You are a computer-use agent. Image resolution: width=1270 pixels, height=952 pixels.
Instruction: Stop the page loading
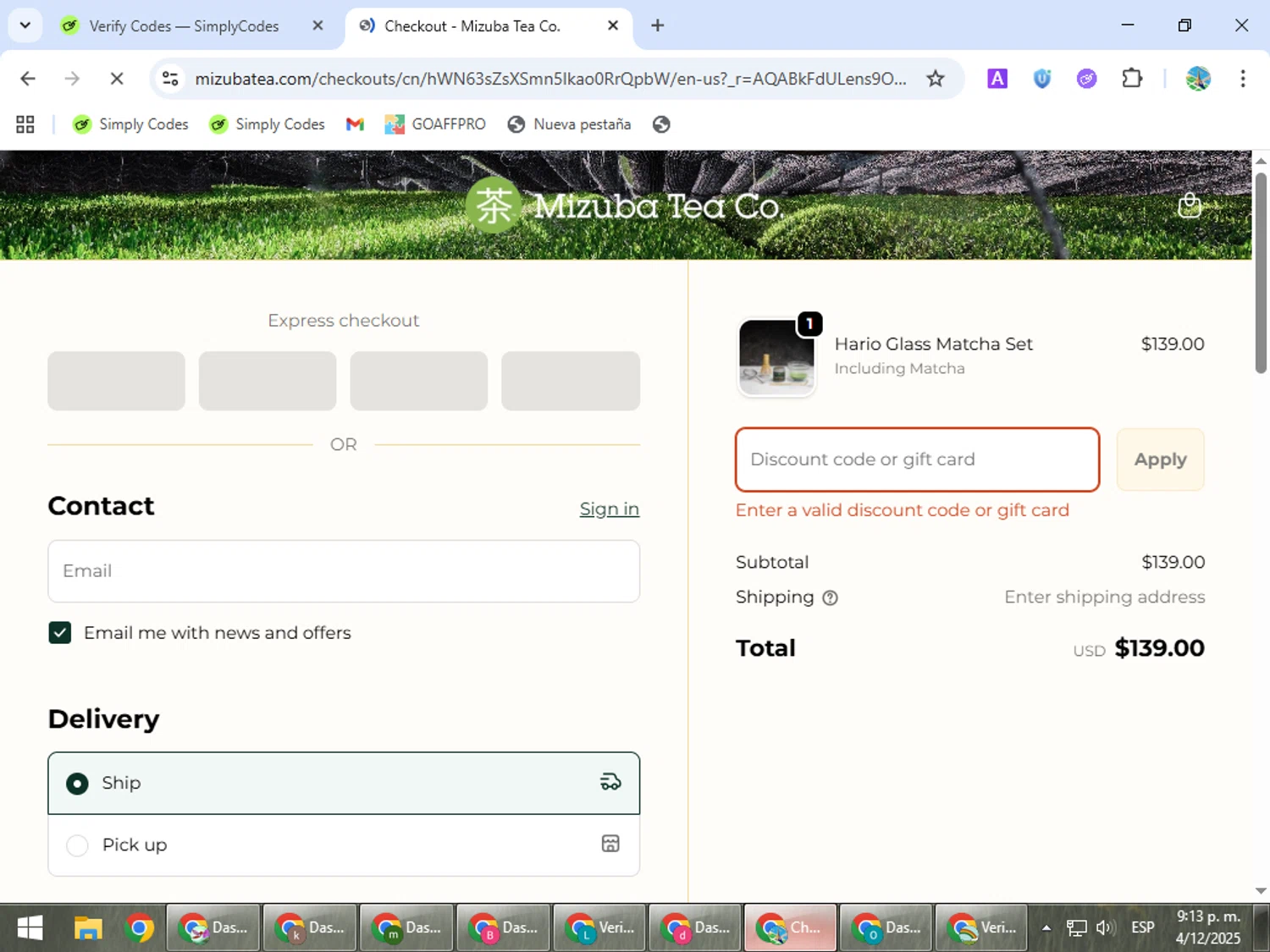pyautogui.click(x=117, y=79)
